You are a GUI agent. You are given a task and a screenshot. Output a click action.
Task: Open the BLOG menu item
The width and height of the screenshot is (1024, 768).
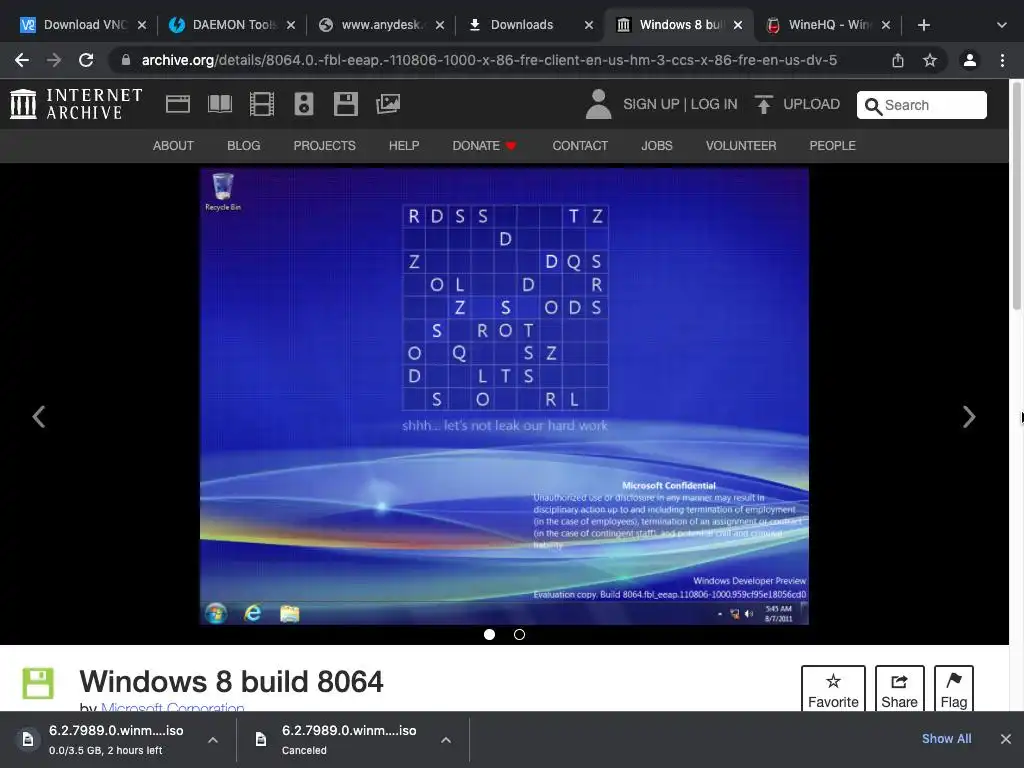[x=244, y=146]
